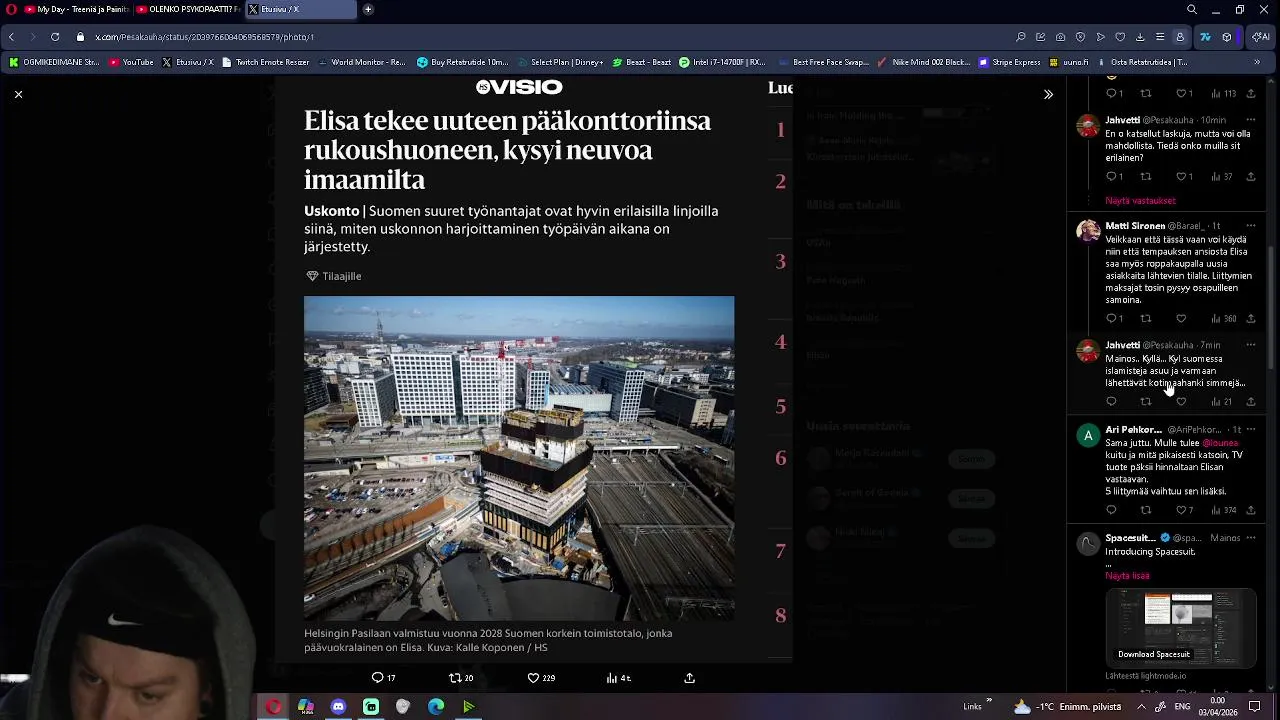Open 'Best Free Face Swap' bookmark

coord(821,62)
